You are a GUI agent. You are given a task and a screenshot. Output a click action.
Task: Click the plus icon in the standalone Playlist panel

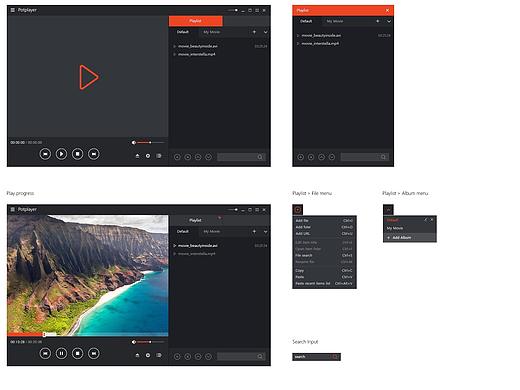point(378,21)
